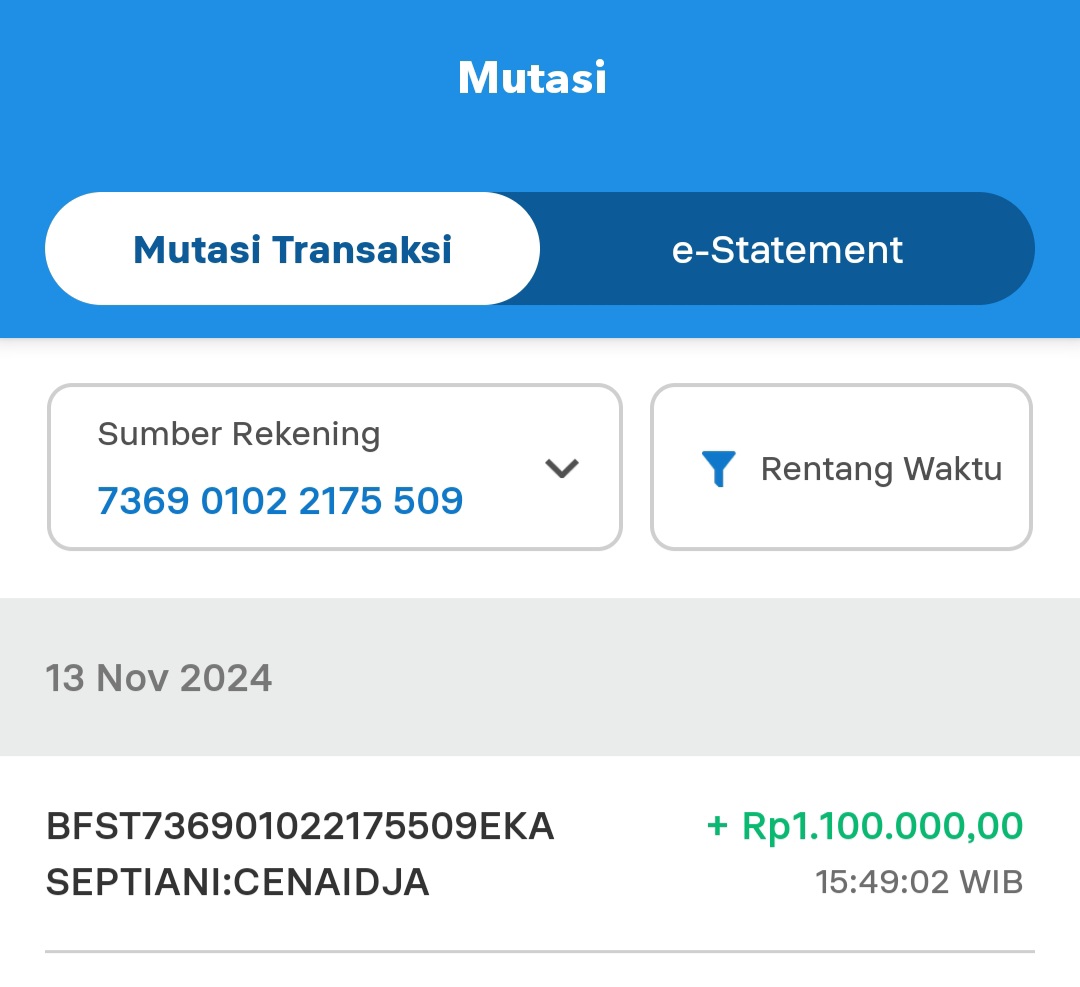
Task: Tap the 15:49:02 WIB transaction time
Action: click(918, 882)
